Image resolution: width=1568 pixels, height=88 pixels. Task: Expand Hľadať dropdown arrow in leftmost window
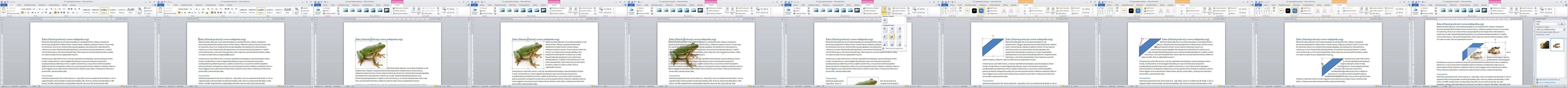click(151, 8)
